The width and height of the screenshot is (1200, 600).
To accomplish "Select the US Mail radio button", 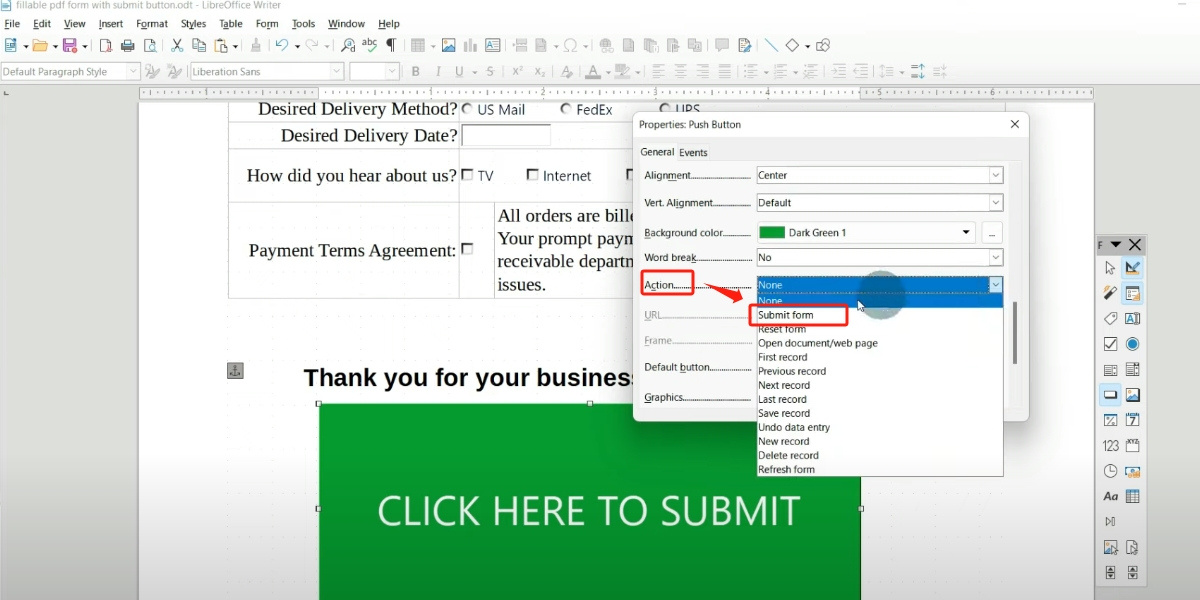I will pyautogui.click(x=467, y=109).
